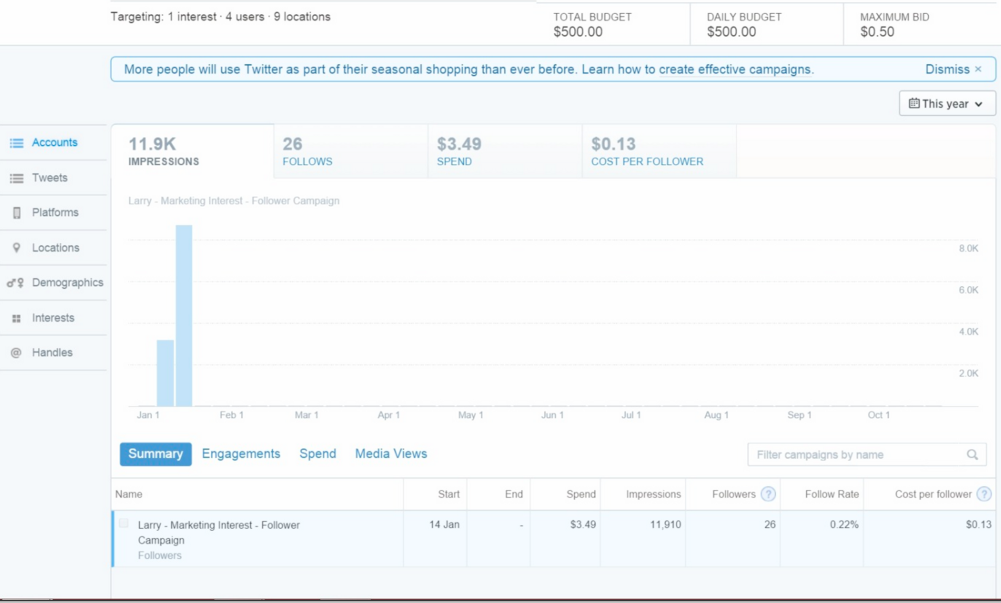The width and height of the screenshot is (1001, 603).
Task: Click the Handles @ icon
Action: (x=16, y=353)
